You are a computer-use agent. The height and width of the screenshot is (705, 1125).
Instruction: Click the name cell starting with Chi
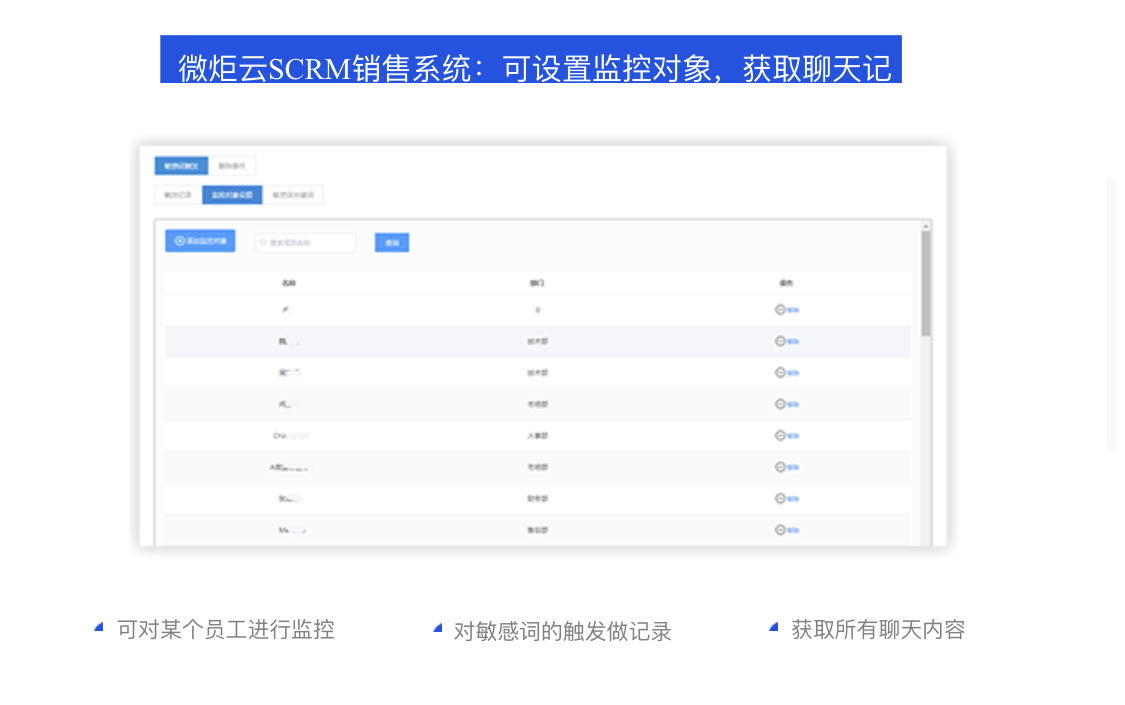tap(290, 435)
